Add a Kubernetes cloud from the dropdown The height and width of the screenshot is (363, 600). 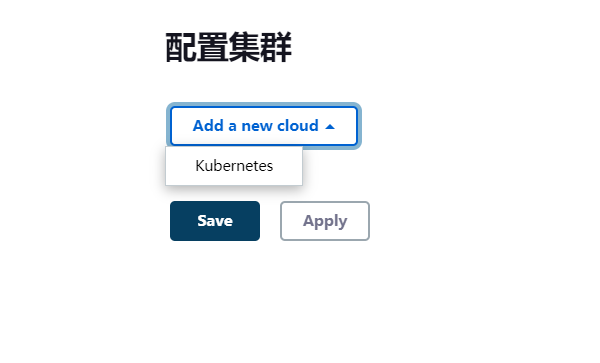234,166
